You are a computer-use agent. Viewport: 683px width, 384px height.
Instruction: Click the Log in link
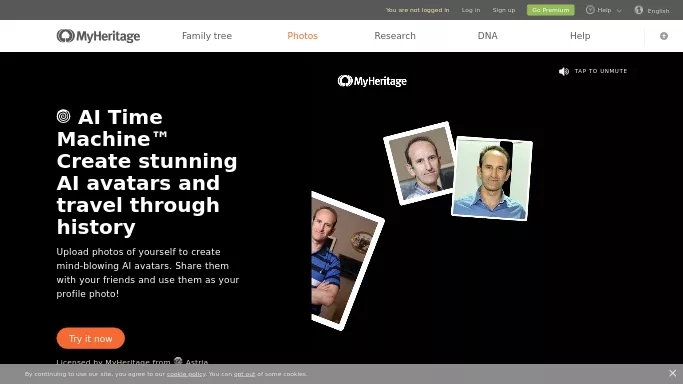[471, 10]
